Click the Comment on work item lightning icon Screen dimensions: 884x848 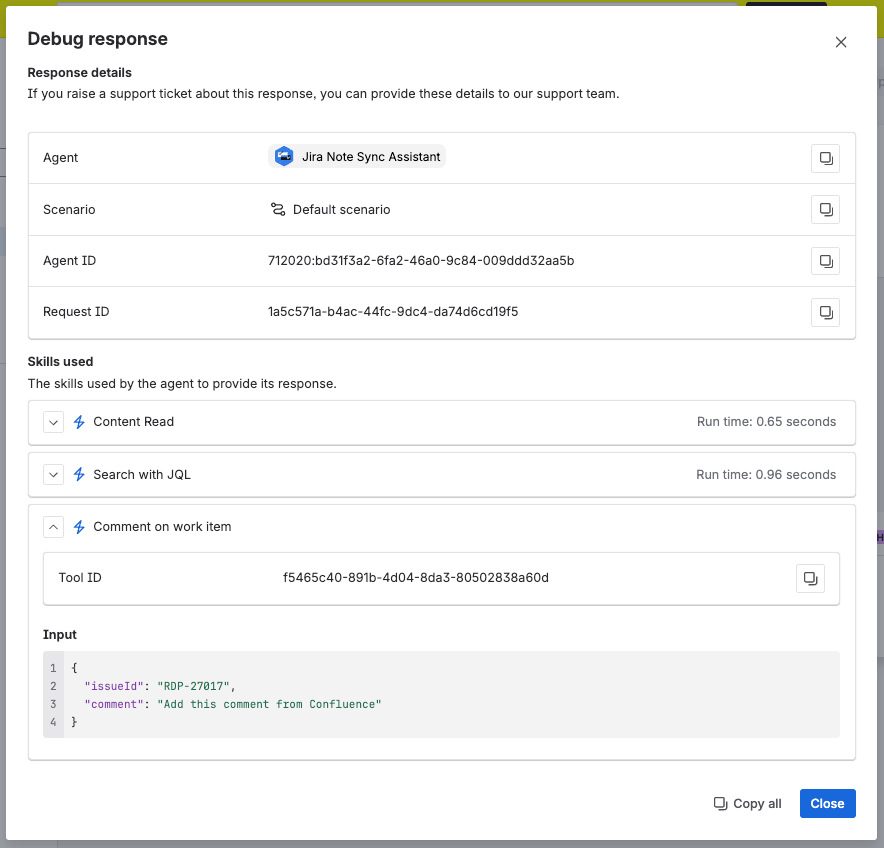[x=80, y=527]
